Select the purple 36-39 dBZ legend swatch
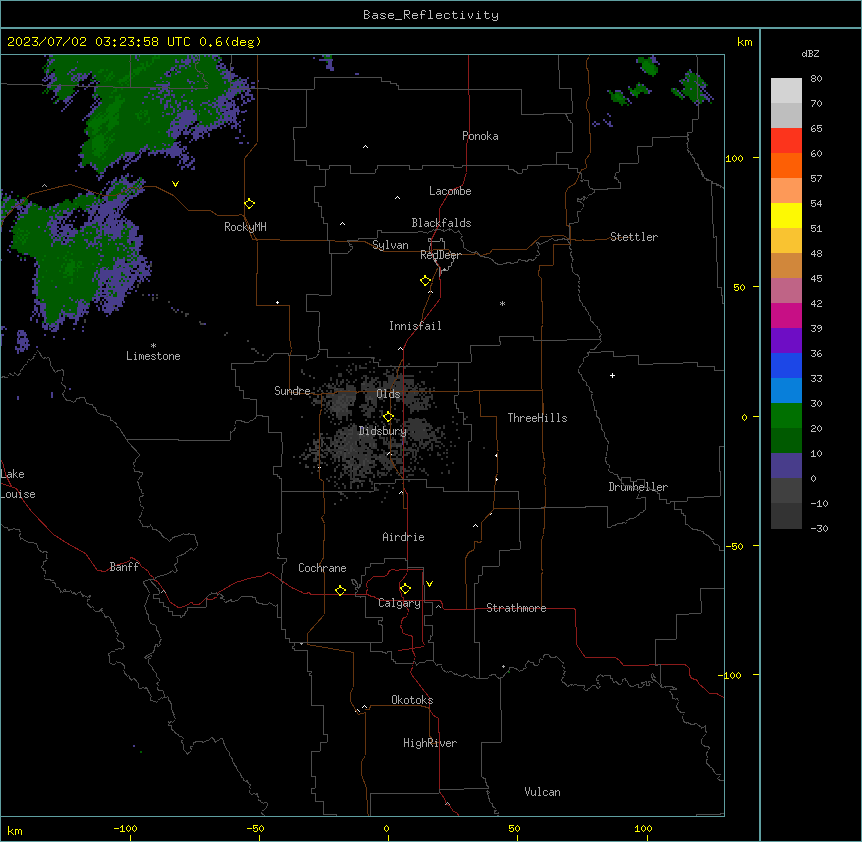 click(786, 340)
